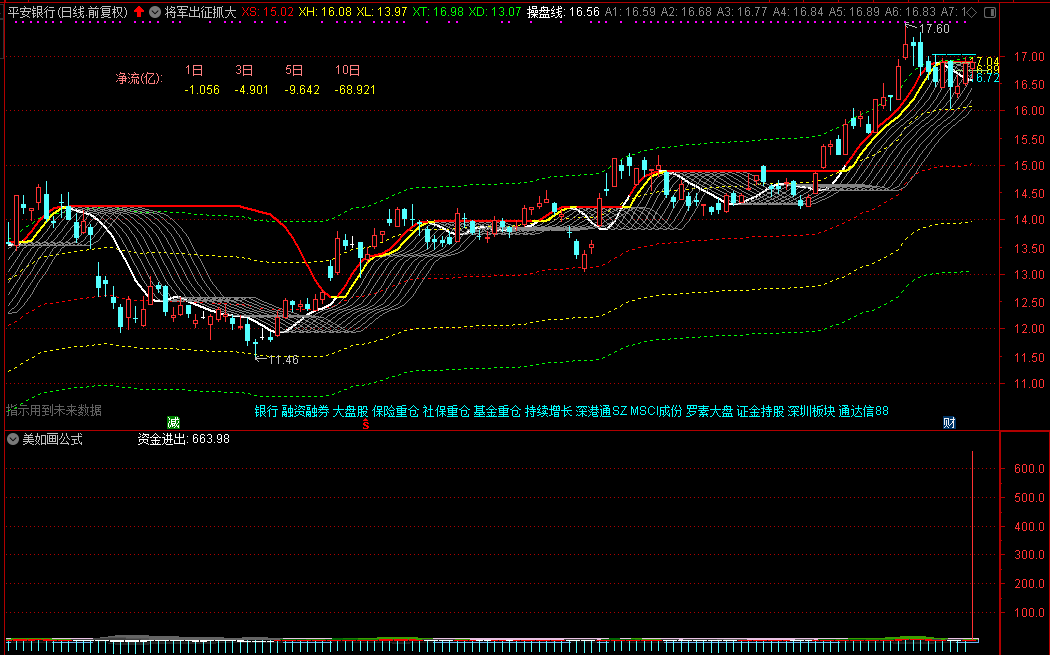Click the 3日 net flow value -4.901
Image resolution: width=1050 pixels, height=655 pixels.
(x=251, y=90)
